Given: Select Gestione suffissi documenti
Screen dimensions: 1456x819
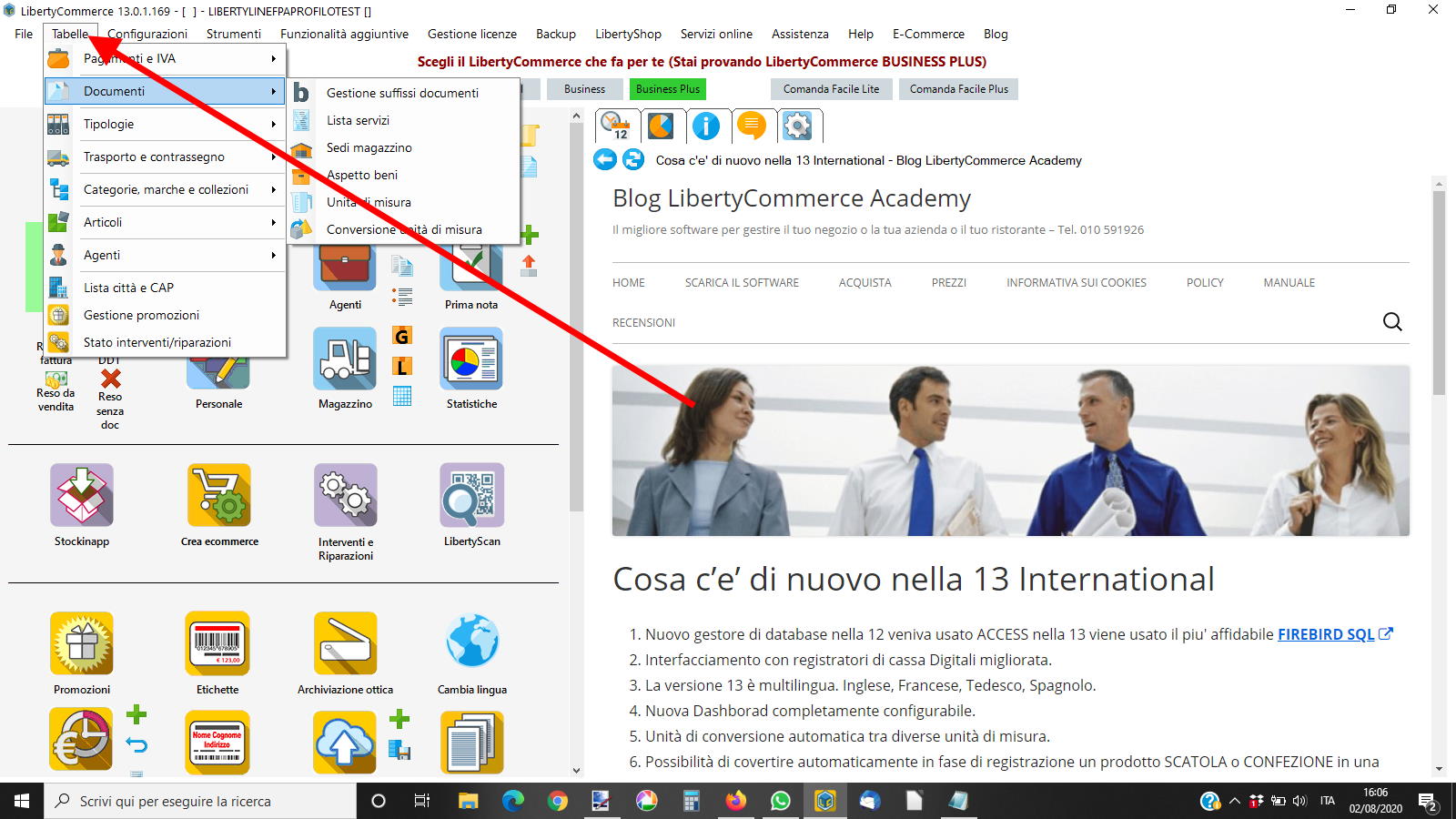Looking at the screenshot, I should click(404, 93).
